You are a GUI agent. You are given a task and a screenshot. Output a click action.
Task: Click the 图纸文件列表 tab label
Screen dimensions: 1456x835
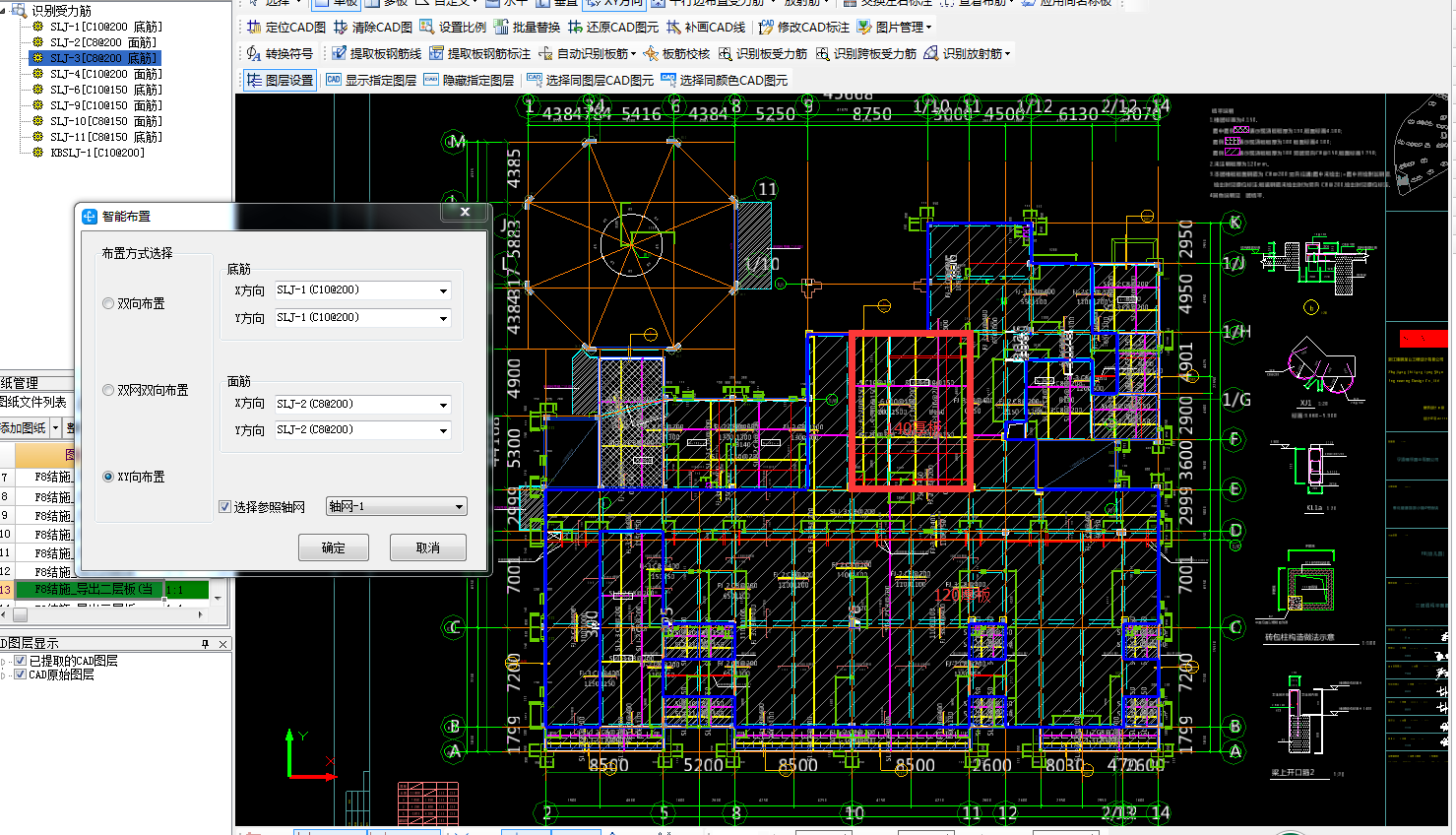(x=33, y=402)
